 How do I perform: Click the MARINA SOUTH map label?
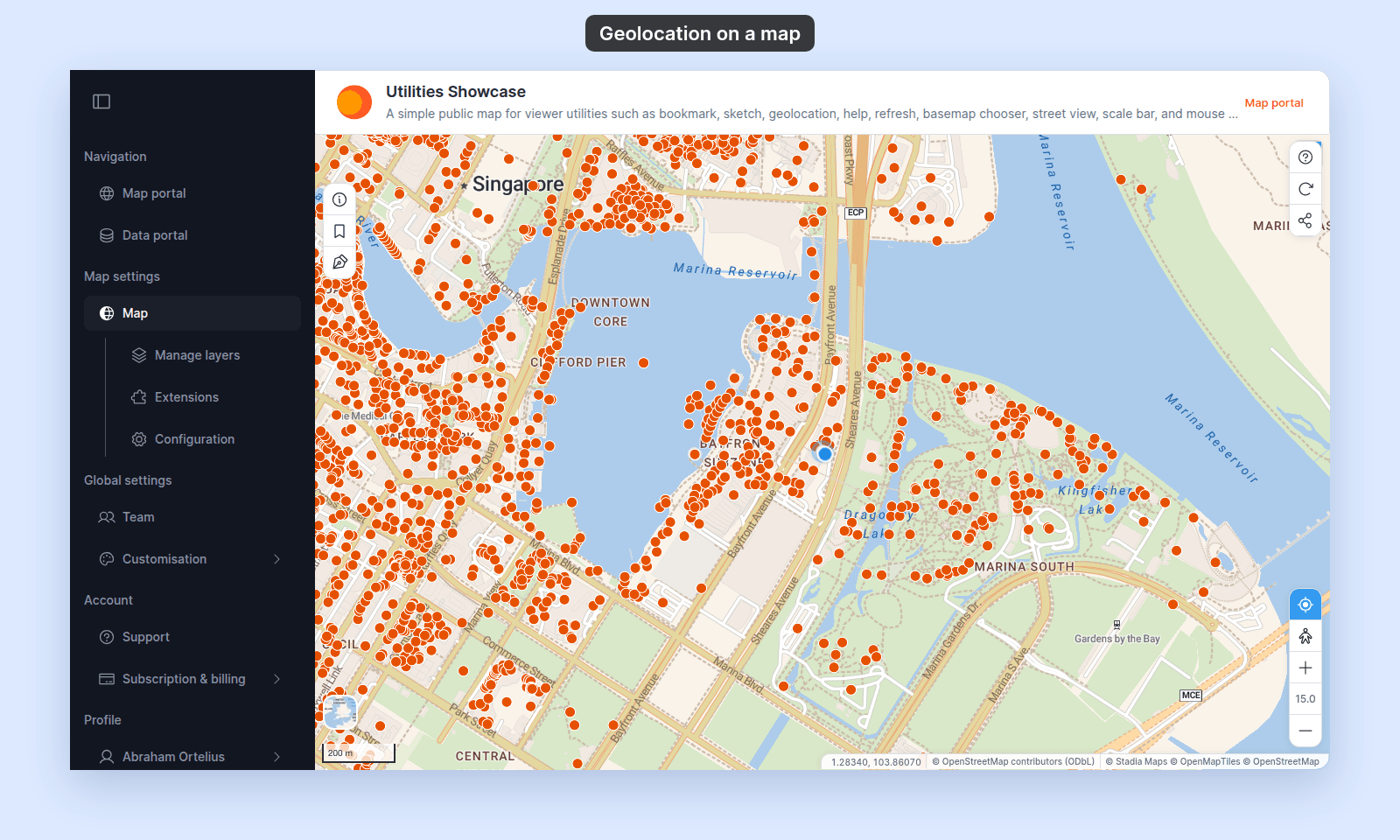tap(1025, 567)
